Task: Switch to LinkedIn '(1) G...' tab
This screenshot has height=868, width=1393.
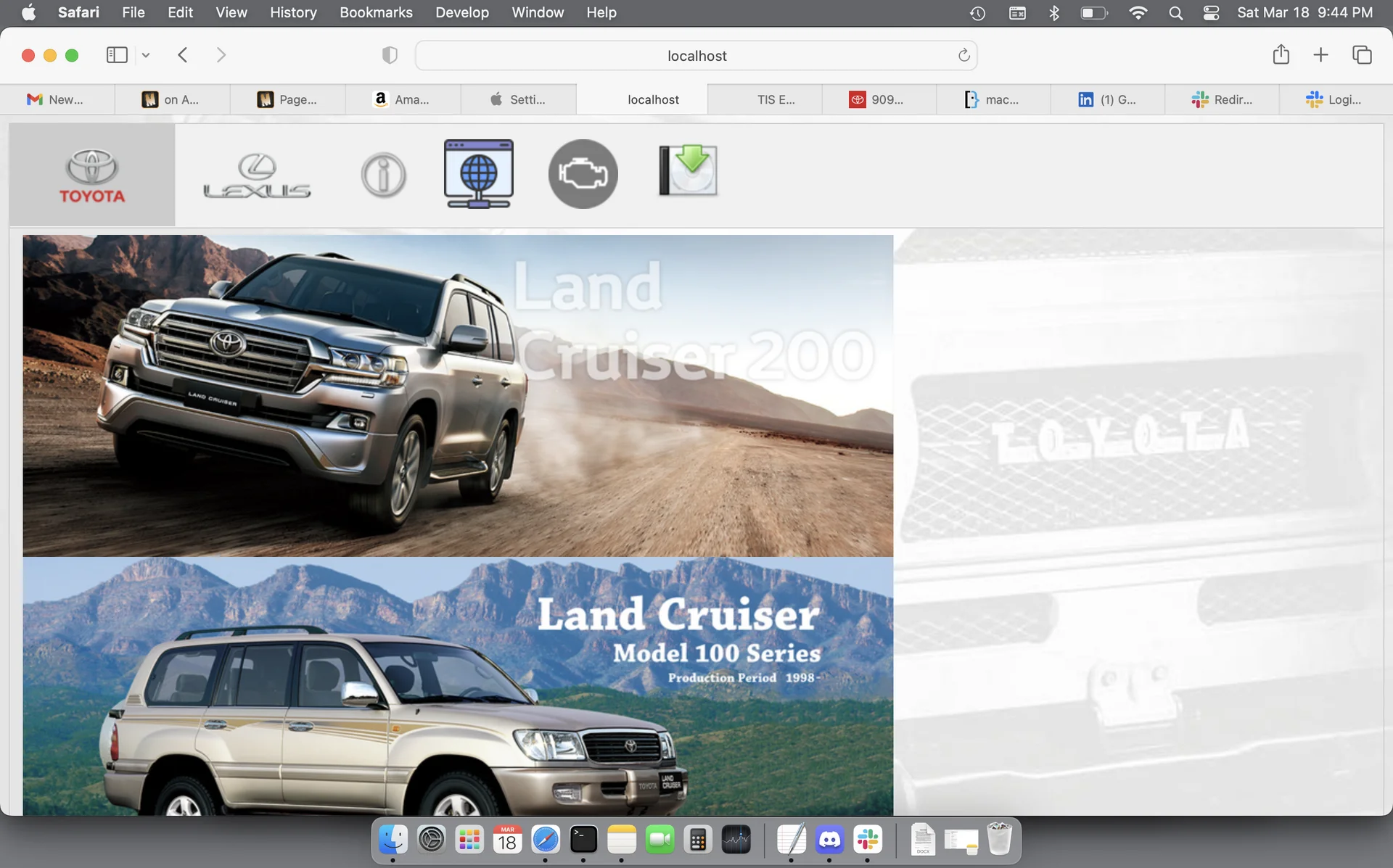Action: click(1108, 99)
